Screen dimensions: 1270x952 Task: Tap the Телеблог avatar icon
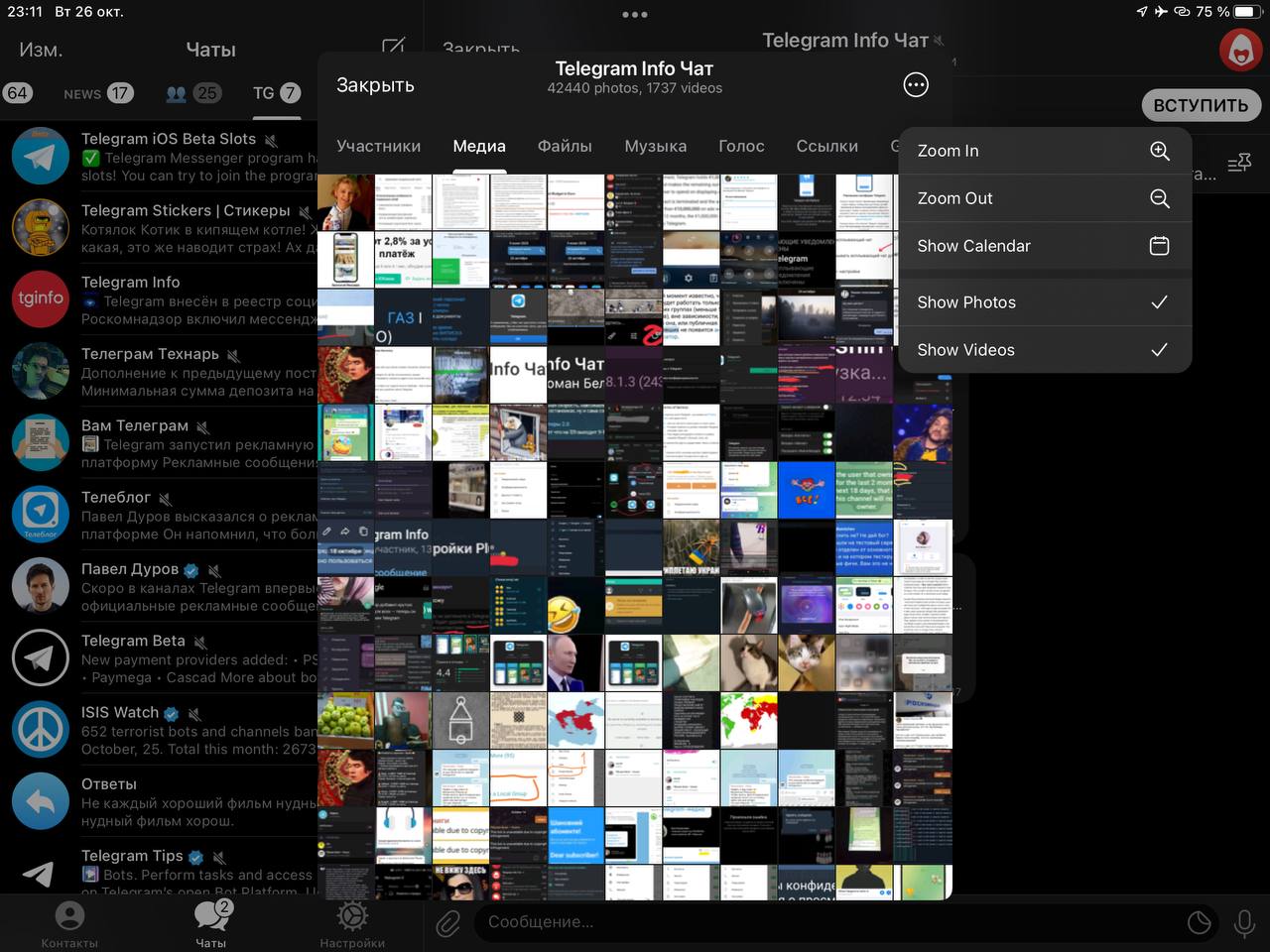pyautogui.click(x=41, y=515)
